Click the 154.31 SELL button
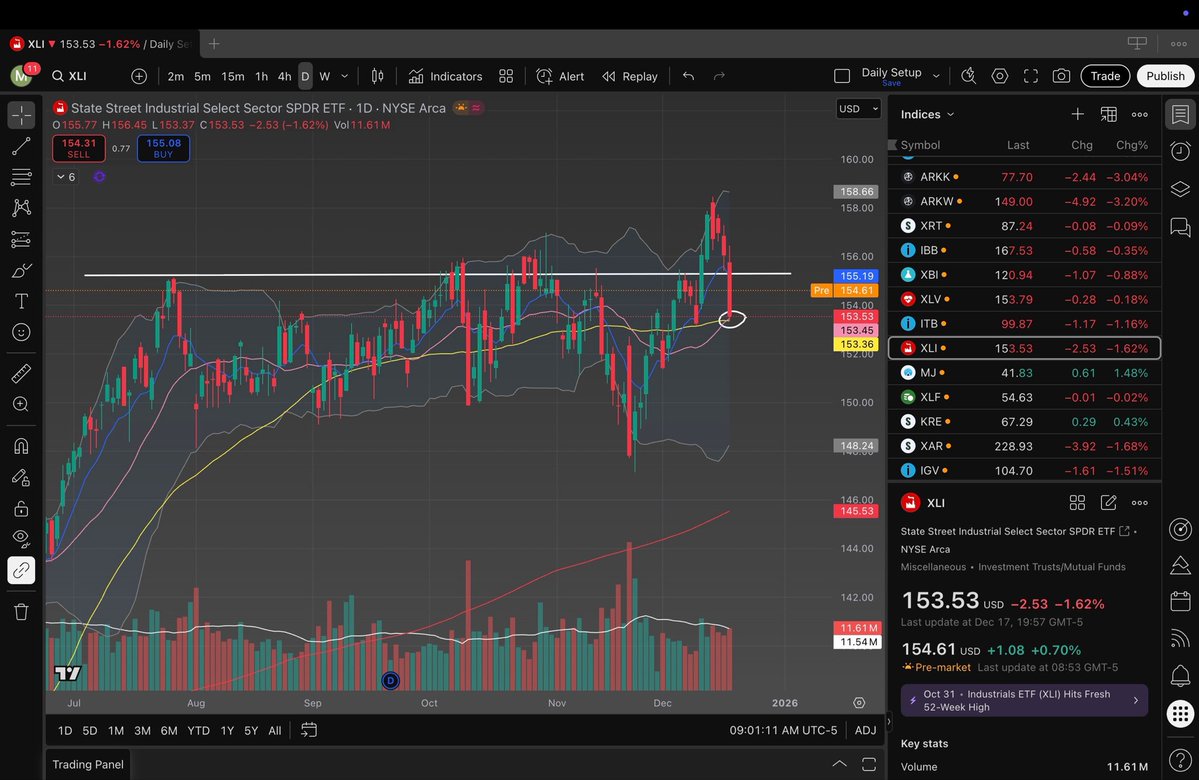 [x=79, y=148]
